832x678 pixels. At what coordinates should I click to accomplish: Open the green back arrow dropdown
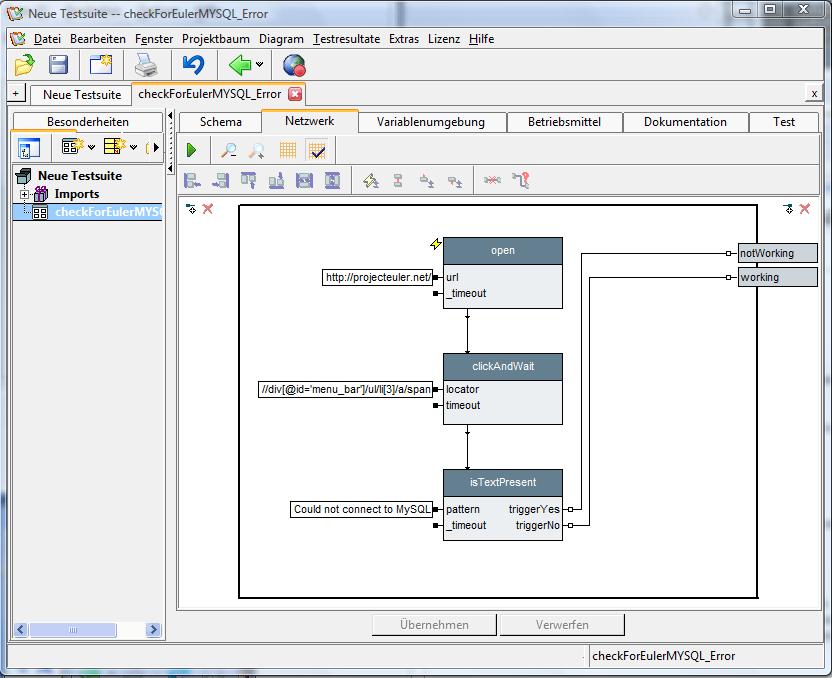click(x=260, y=65)
